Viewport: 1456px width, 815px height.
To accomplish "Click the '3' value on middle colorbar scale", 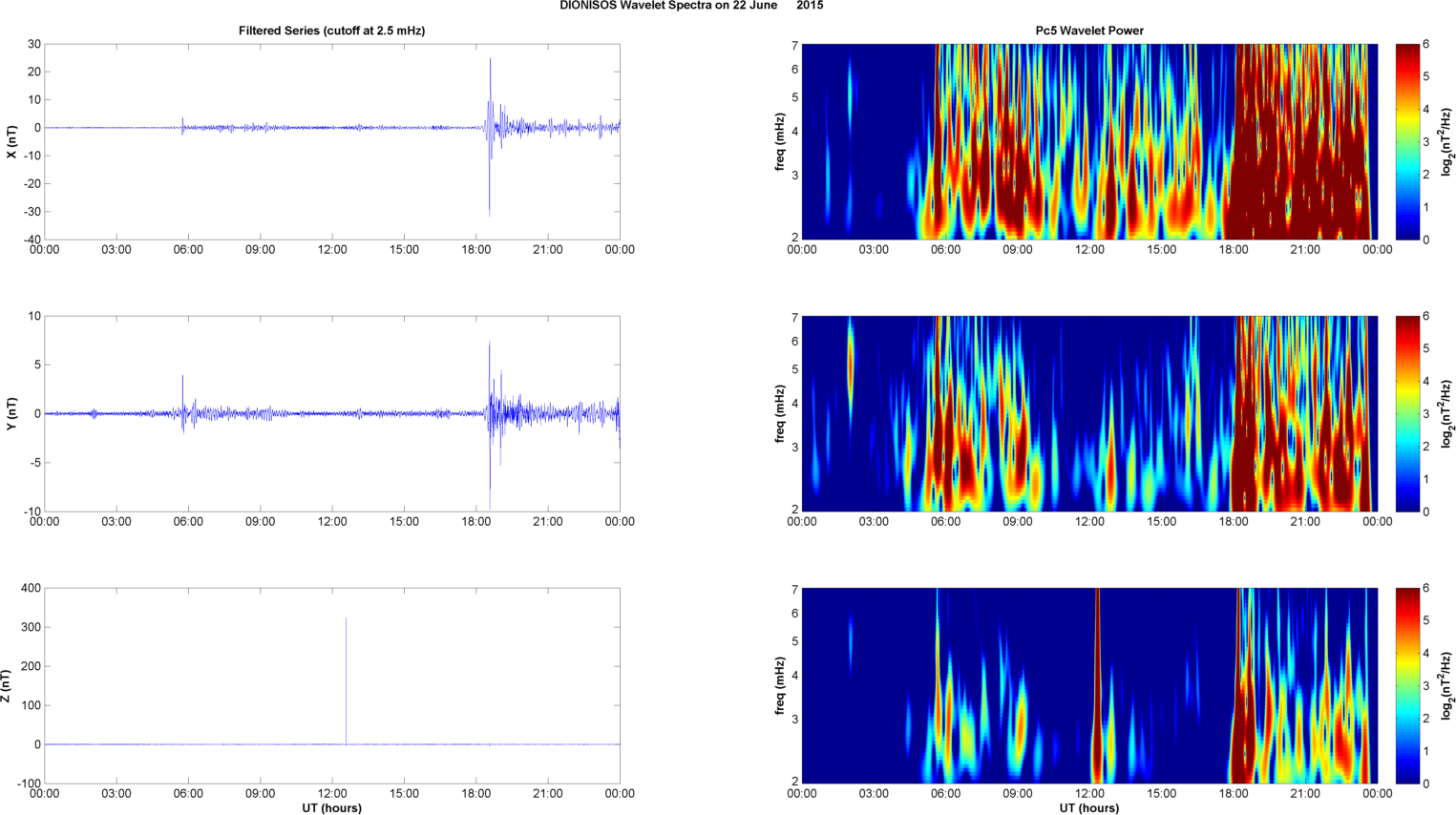I will 1426,413.
